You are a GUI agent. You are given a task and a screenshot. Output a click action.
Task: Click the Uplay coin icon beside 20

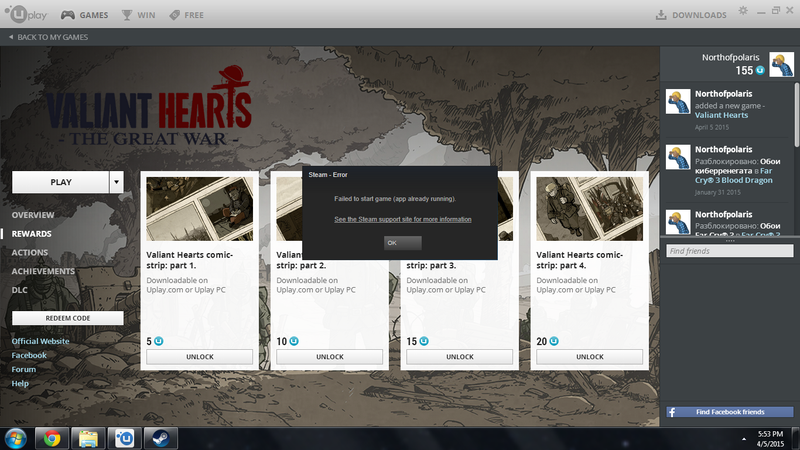click(x=554, y=341)
